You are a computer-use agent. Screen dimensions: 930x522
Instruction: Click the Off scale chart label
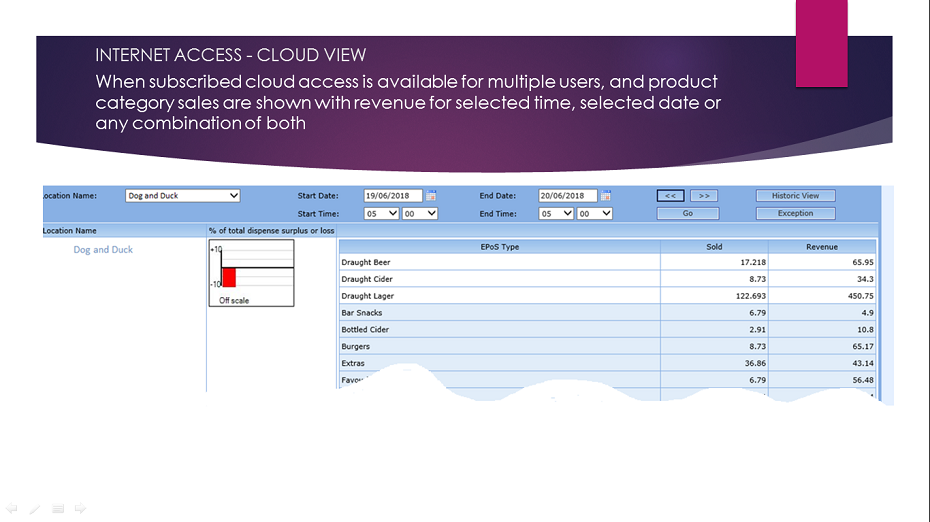(234, 301)
